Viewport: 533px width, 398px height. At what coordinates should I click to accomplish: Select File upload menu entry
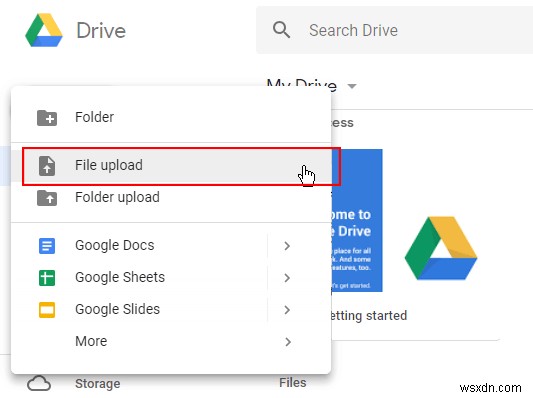pos(171,167)
